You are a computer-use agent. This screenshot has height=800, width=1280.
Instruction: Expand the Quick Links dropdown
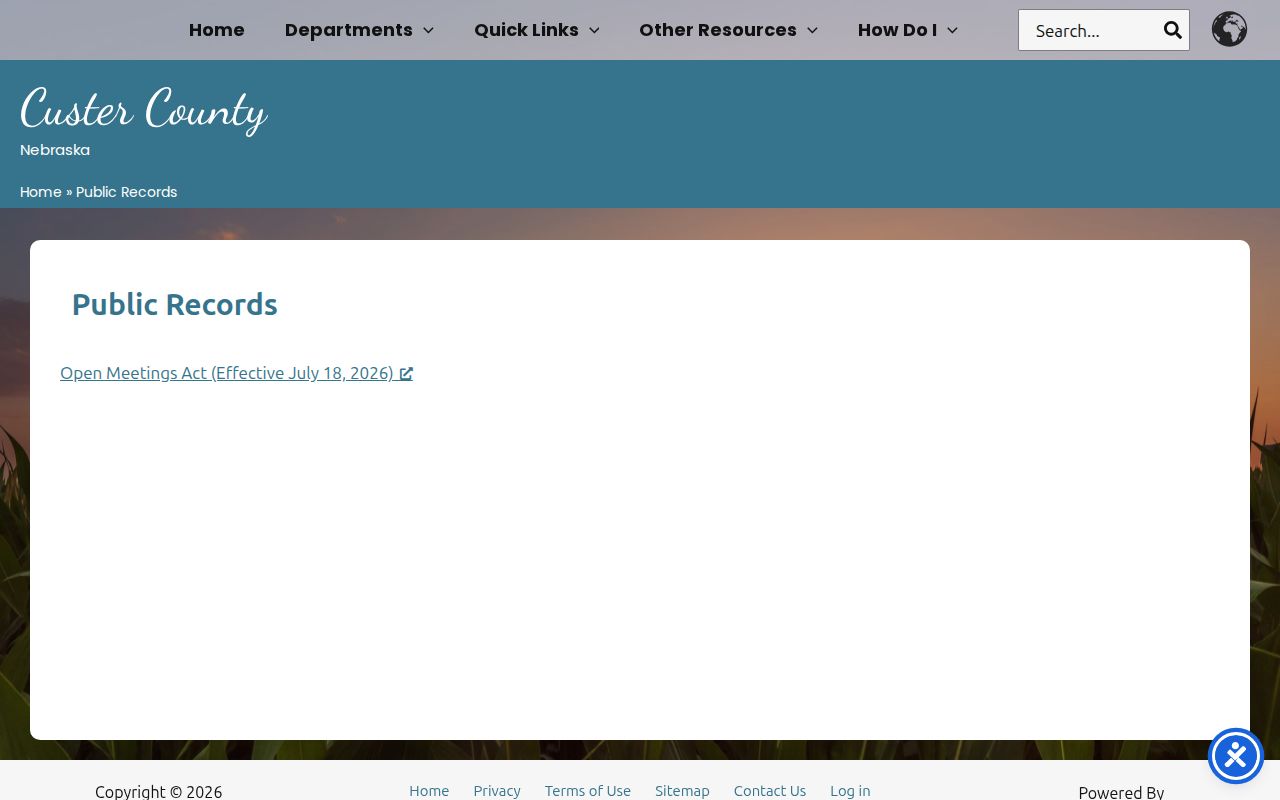(x=537, y=30)
